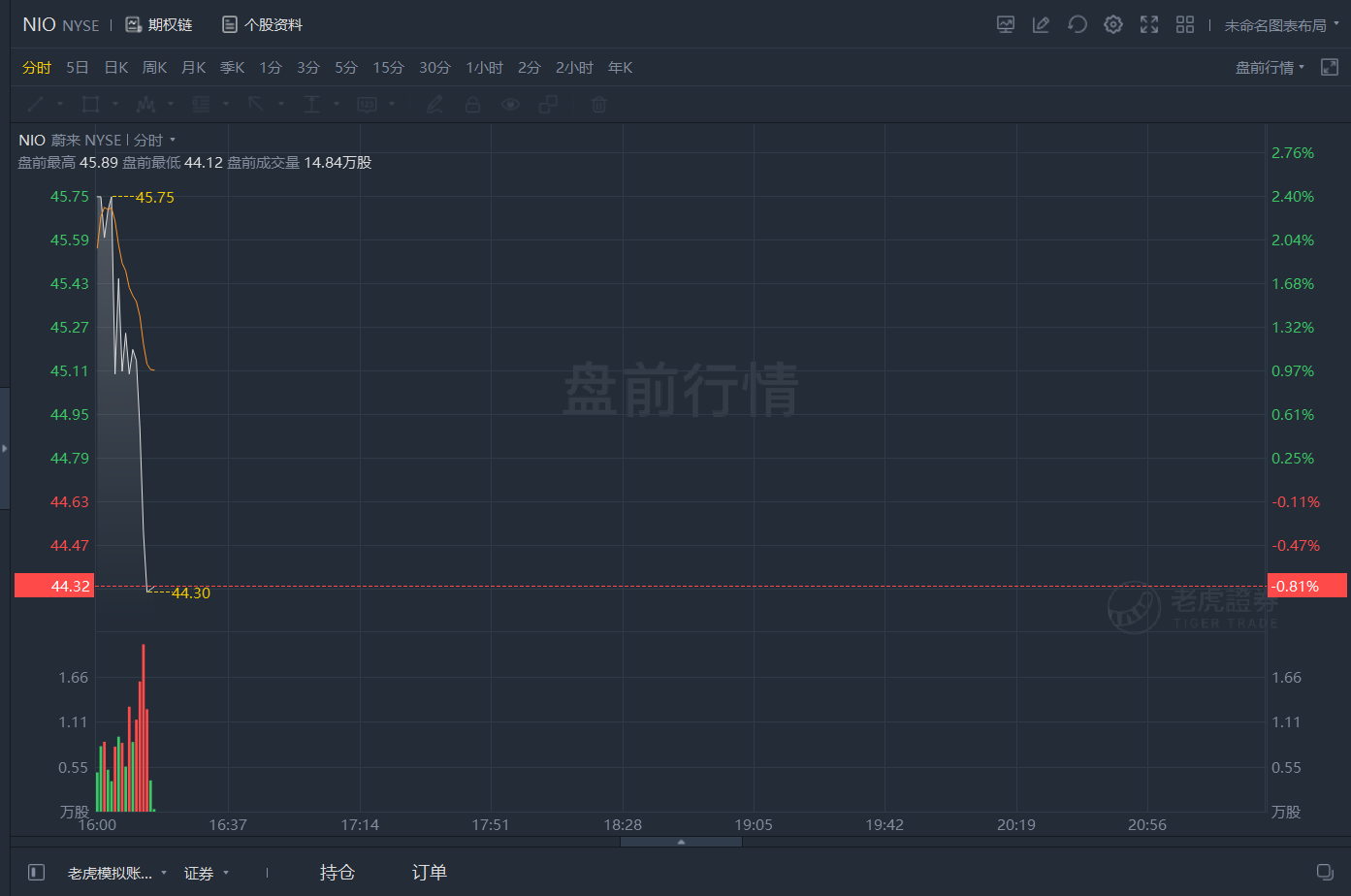Expand the left sidebar collapse arrow
Image resolution: width=1351 pixels, height=896 pixels.
[x=5, y=448]
